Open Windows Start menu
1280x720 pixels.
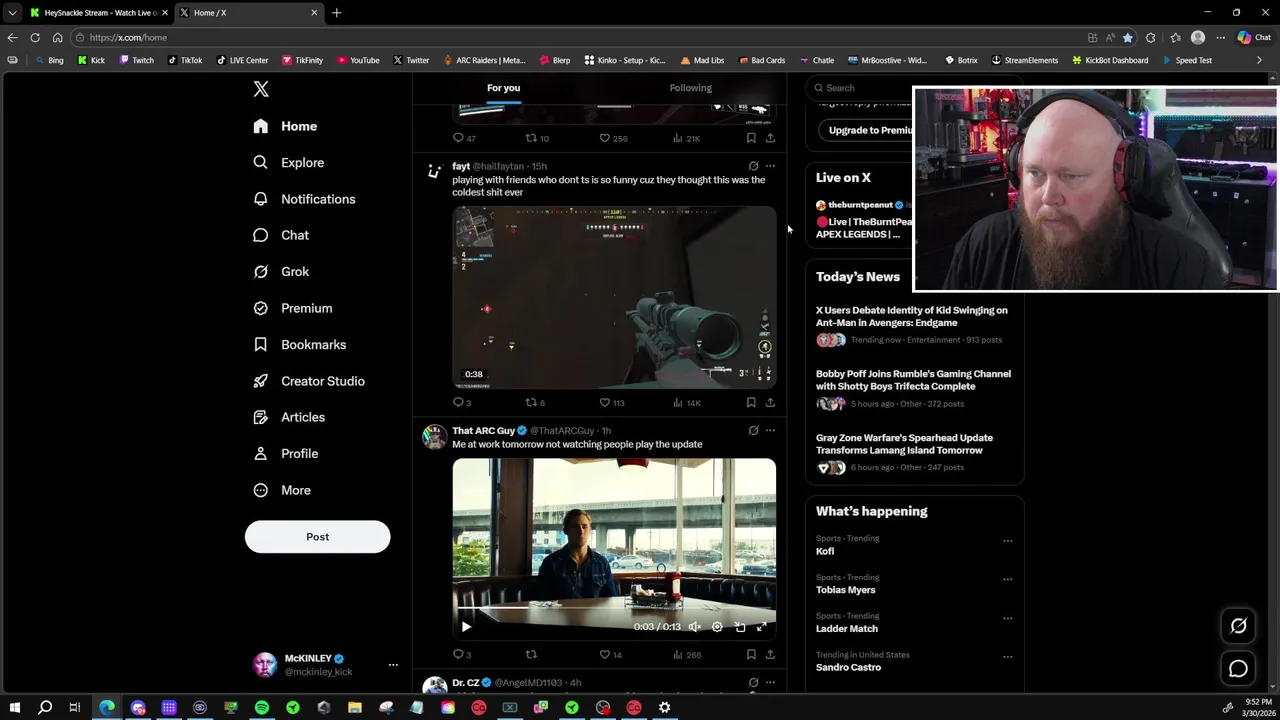[x=14, y=708]
